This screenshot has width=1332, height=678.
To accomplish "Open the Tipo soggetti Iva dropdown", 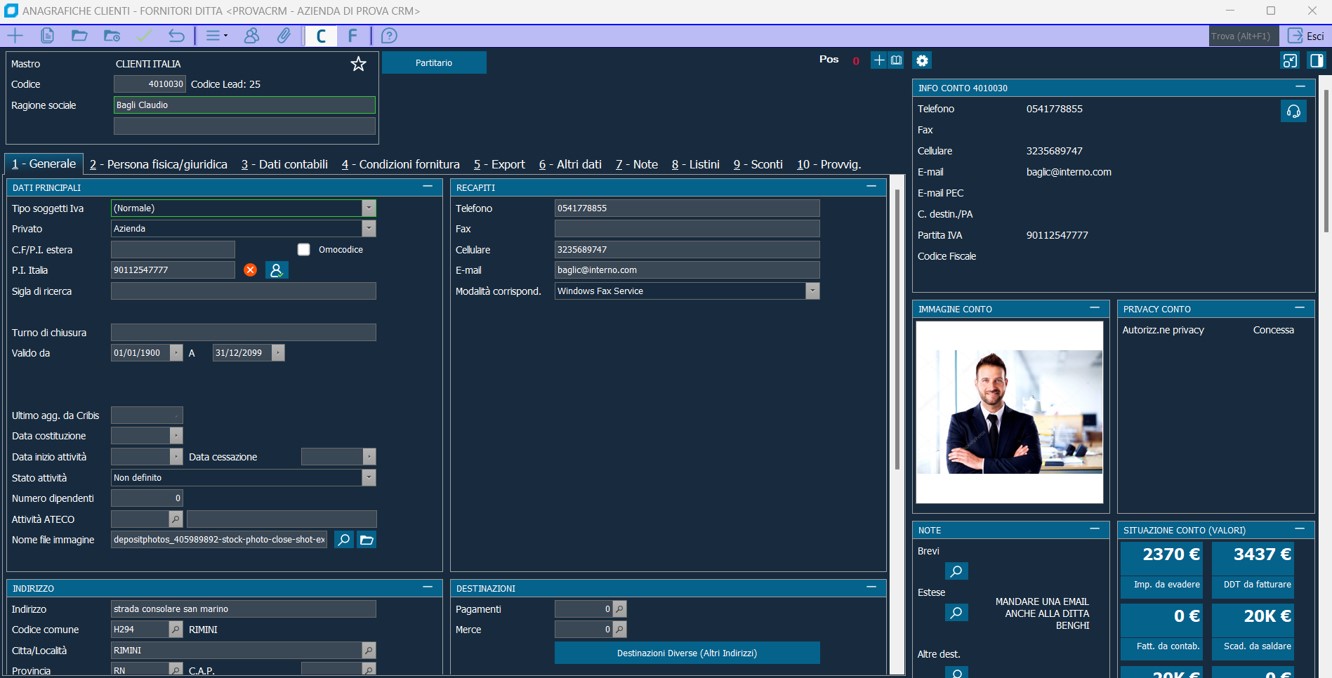I will [368, 208].
